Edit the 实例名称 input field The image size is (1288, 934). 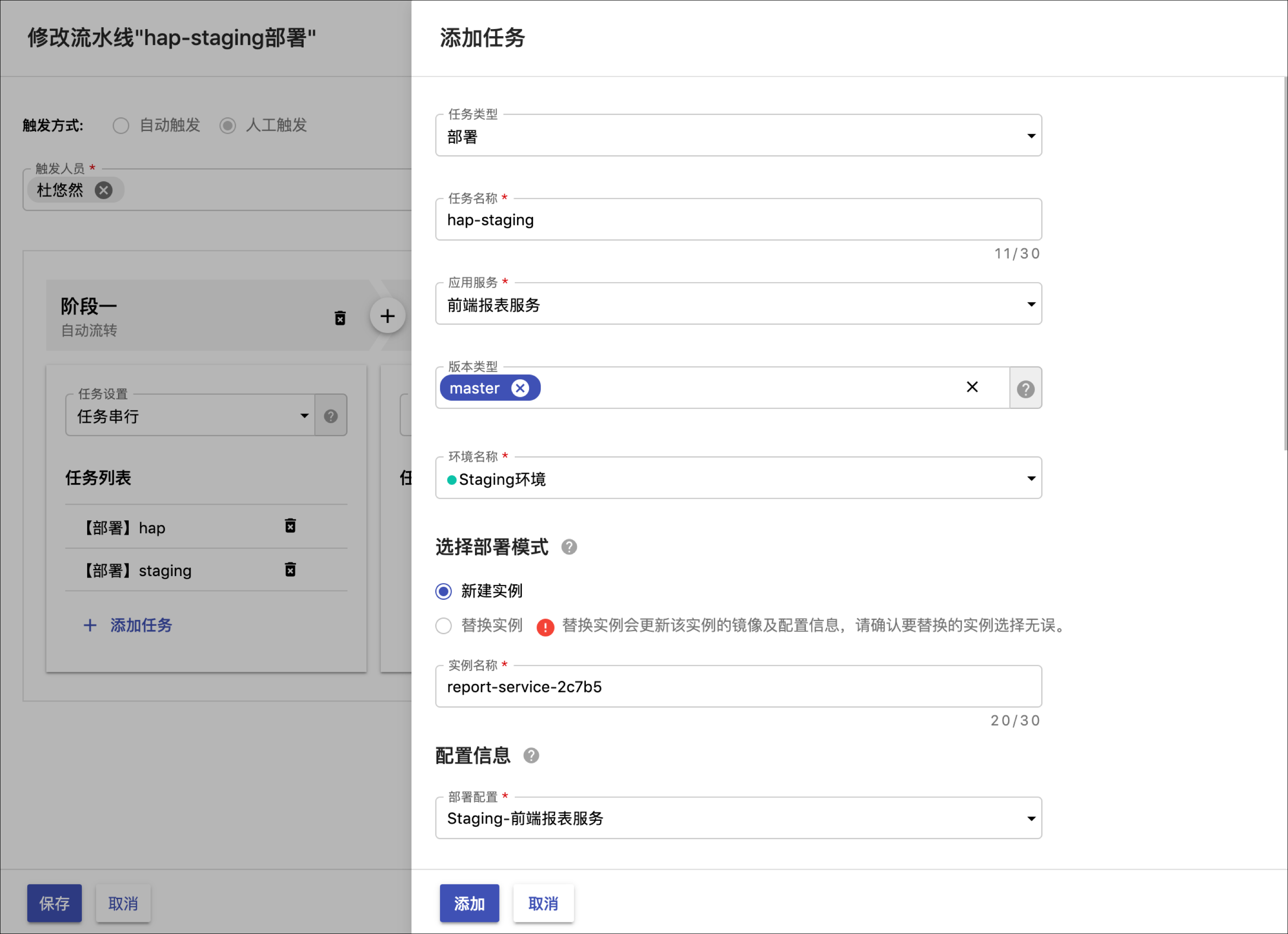pos(738,687)
